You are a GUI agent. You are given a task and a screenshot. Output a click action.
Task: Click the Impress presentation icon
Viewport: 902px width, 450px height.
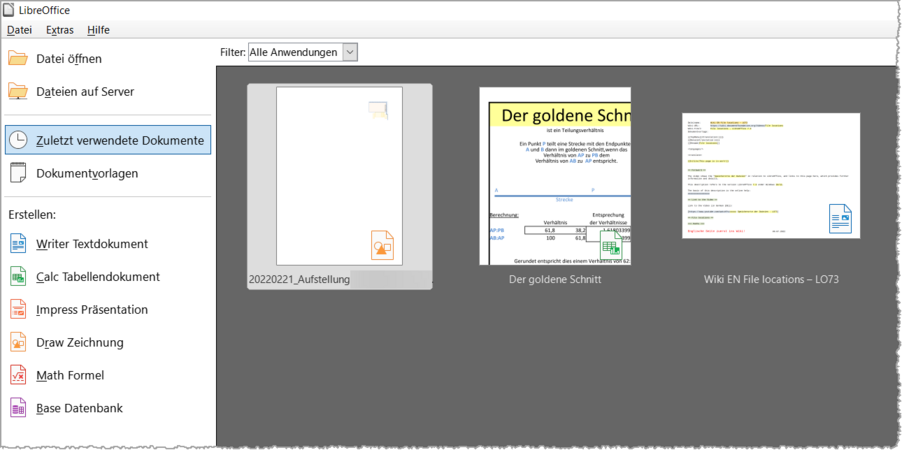(x=18, y=310)
